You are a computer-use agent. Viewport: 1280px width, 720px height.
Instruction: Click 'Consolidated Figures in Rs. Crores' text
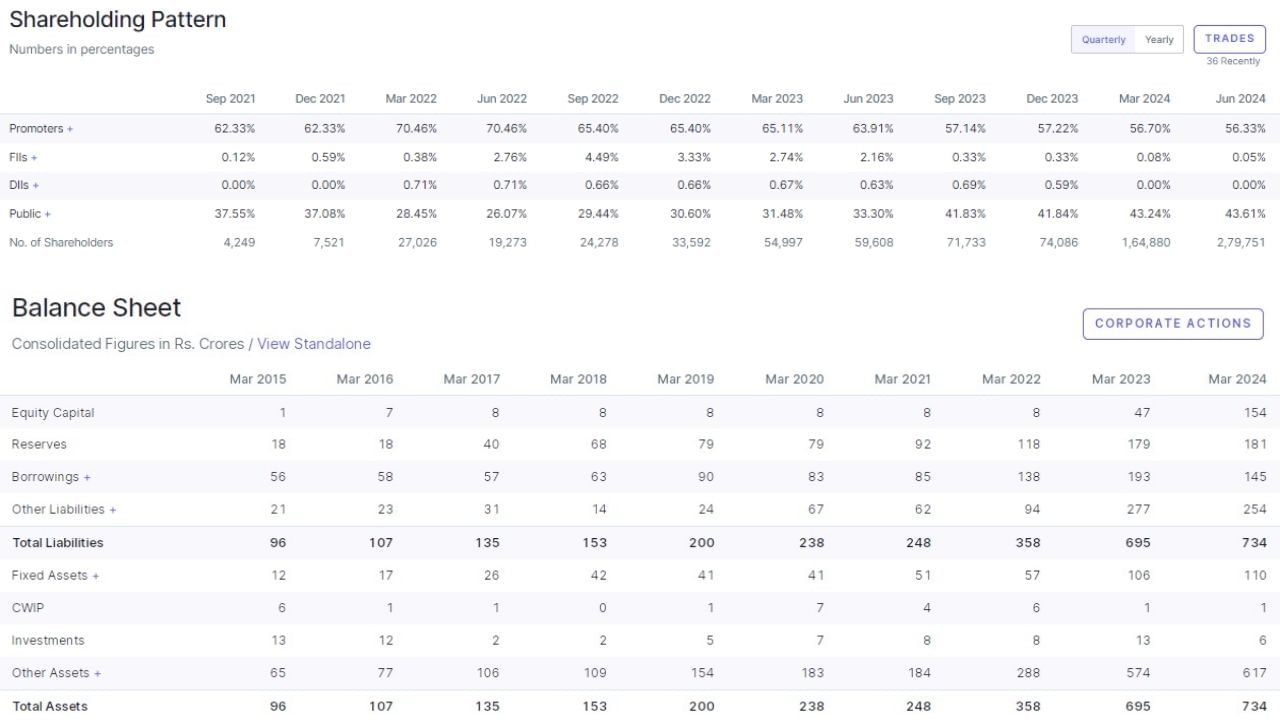tap(128, 344)
